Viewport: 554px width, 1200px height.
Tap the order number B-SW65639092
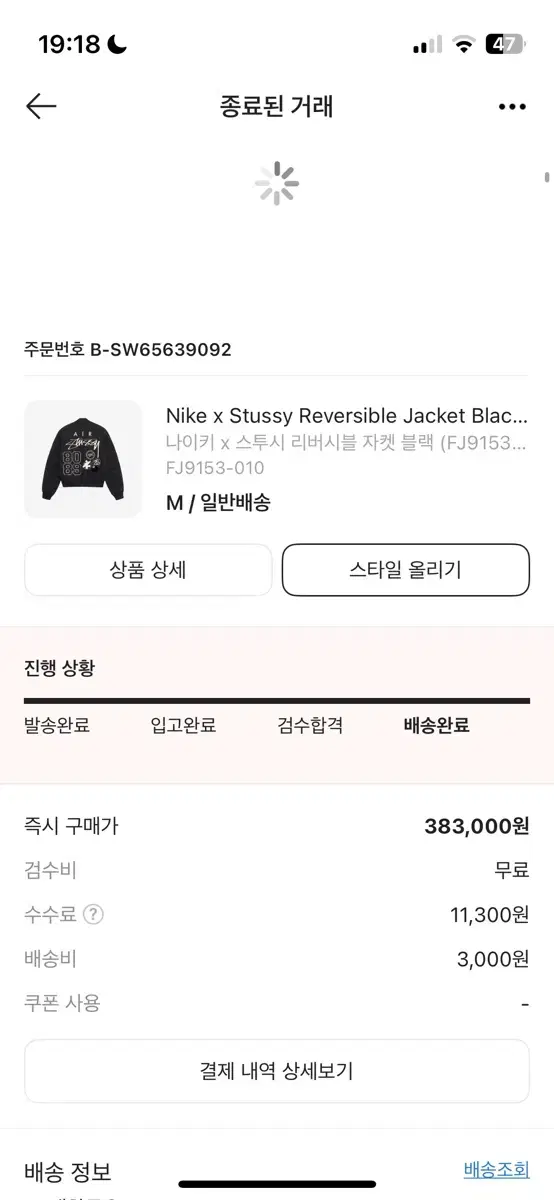point(161,349)
